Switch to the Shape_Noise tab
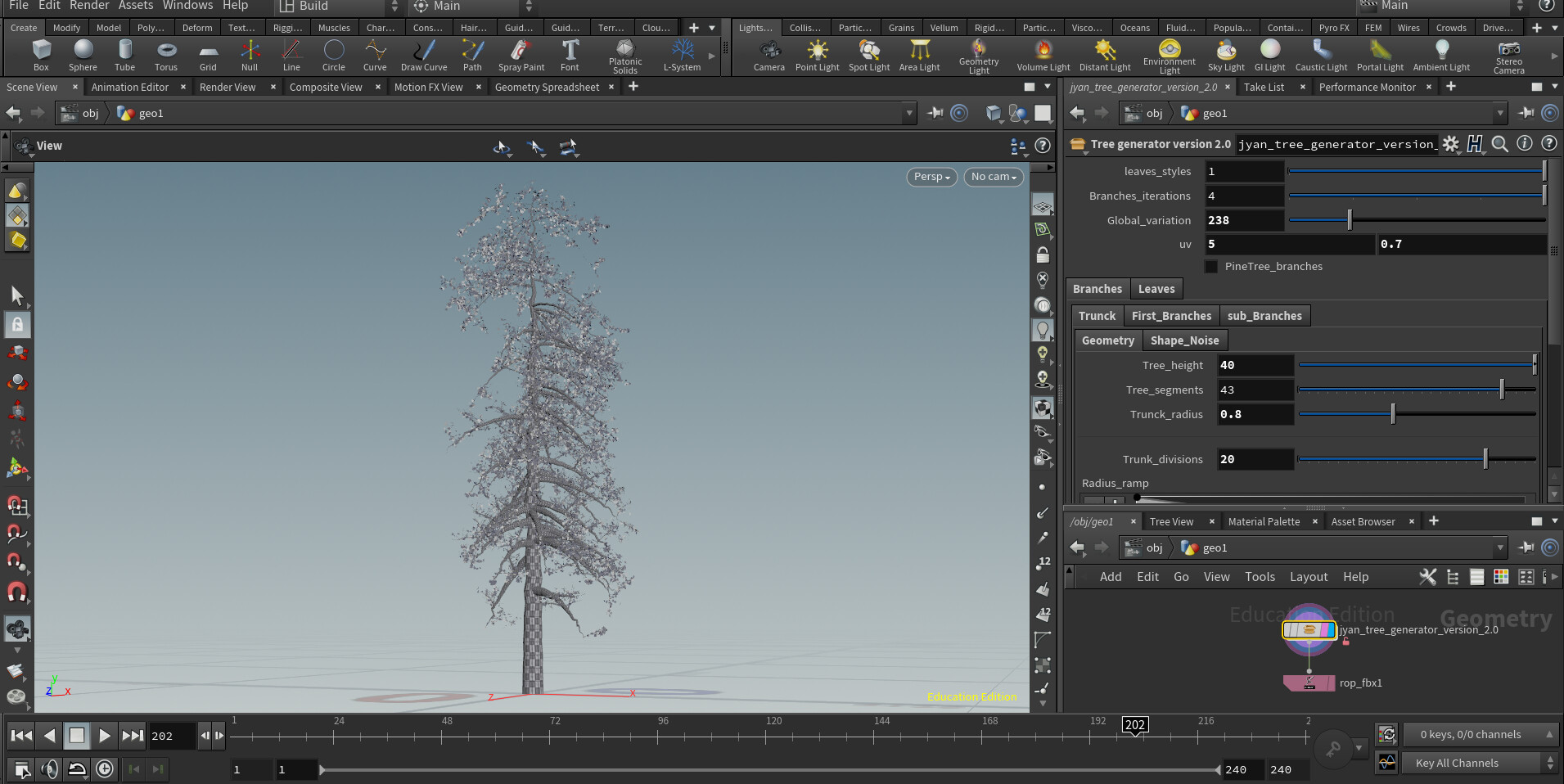Image resolution: width=1564 pixels, height=784 pixels. click(1184, 340)
